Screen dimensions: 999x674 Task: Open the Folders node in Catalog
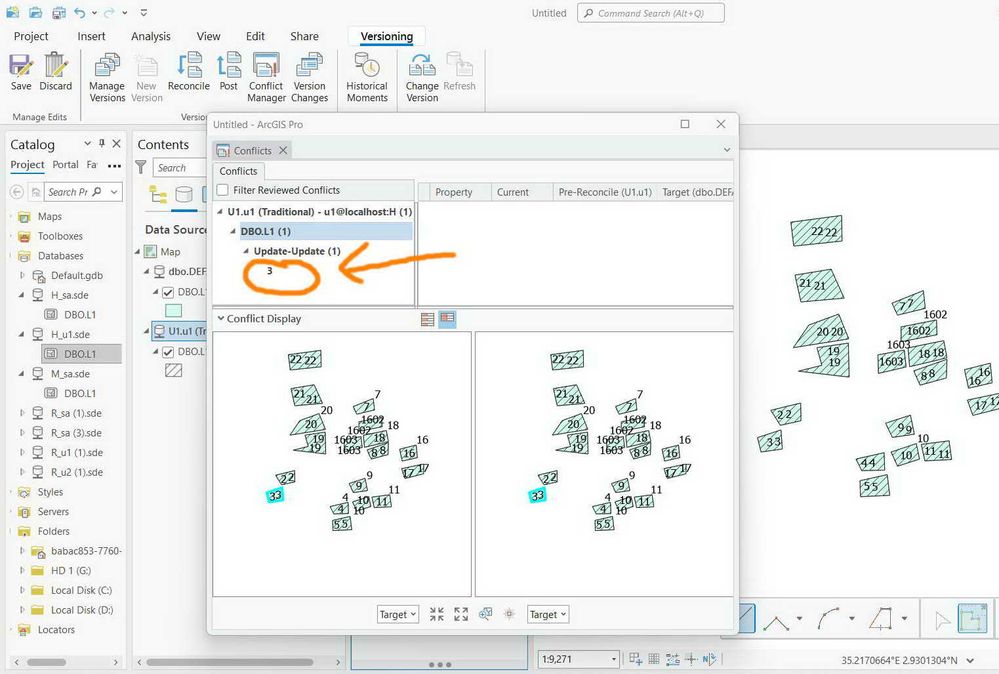(x=54, y=531)
